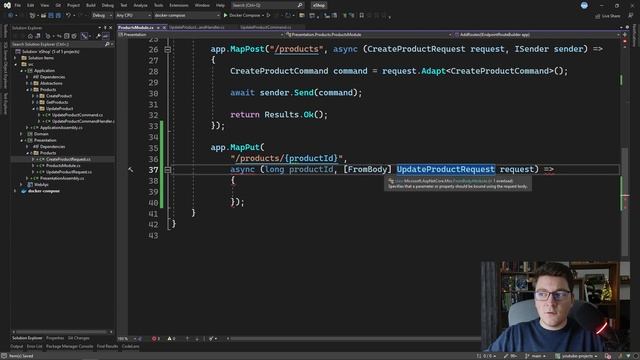Viewport: 640px width, 360px height.
Task: Select ApplicationAssembly.cs file
Action: 61,128
